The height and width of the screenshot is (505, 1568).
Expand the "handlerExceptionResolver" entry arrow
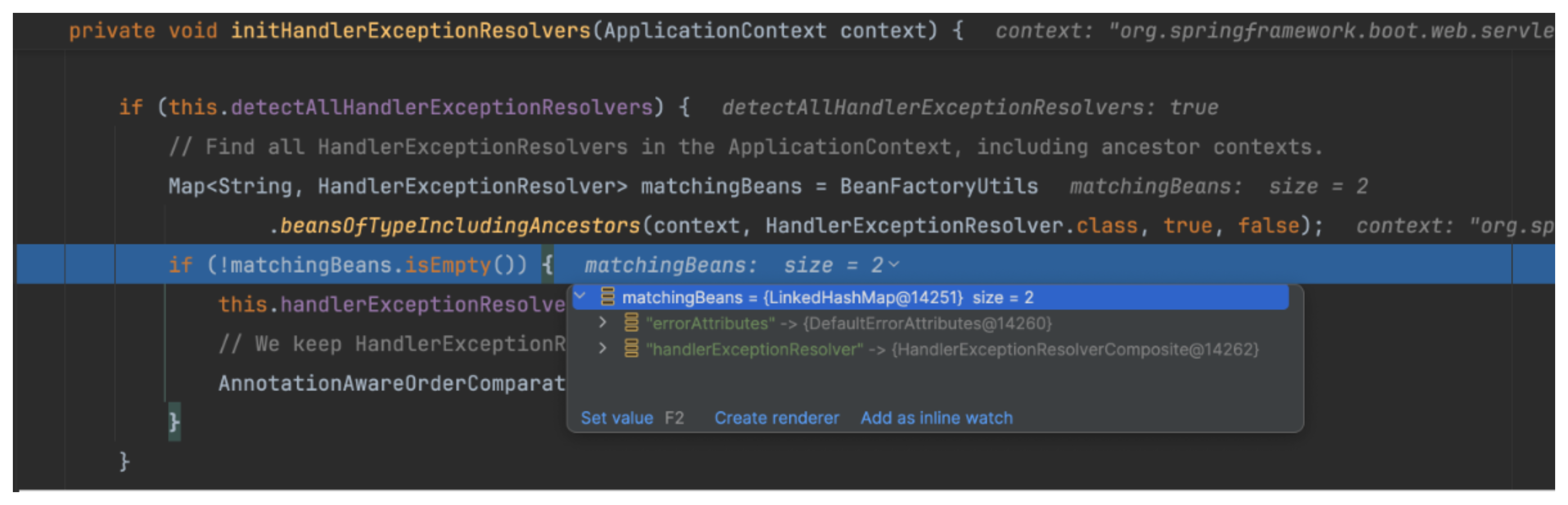(602, 349)
